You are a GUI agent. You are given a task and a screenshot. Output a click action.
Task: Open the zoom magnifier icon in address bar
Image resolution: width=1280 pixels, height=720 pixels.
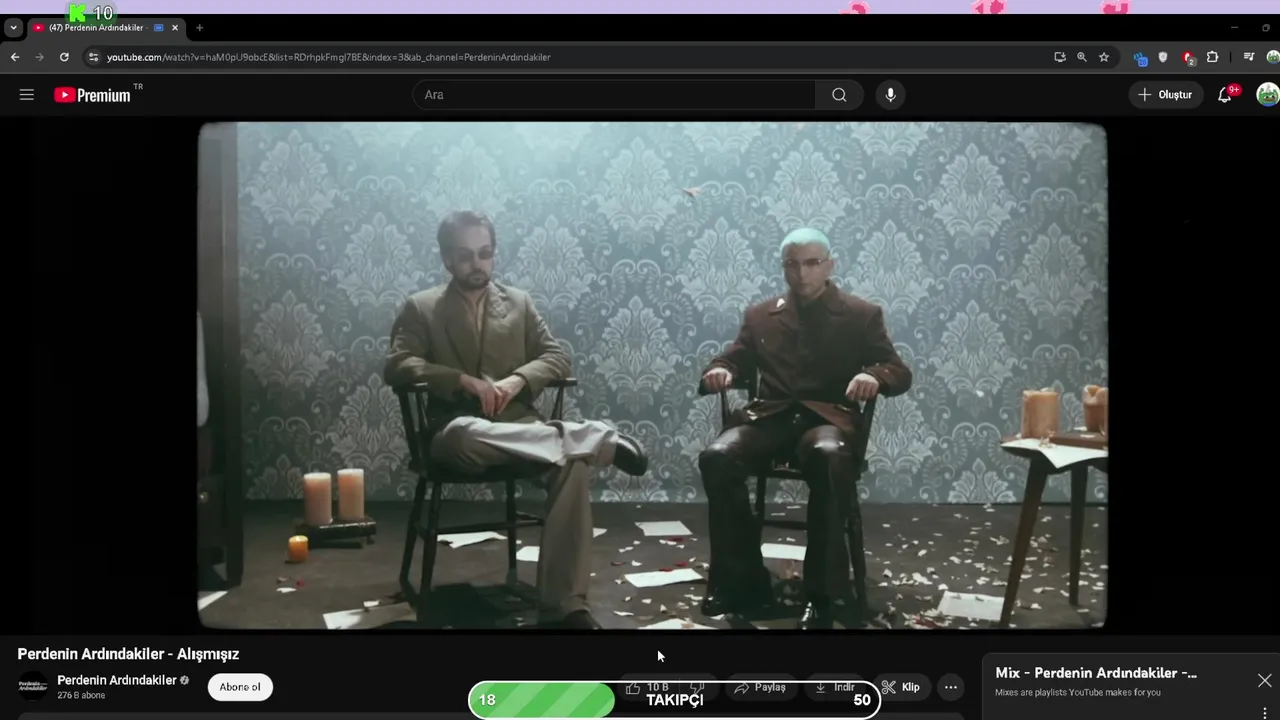point(1082,57)
